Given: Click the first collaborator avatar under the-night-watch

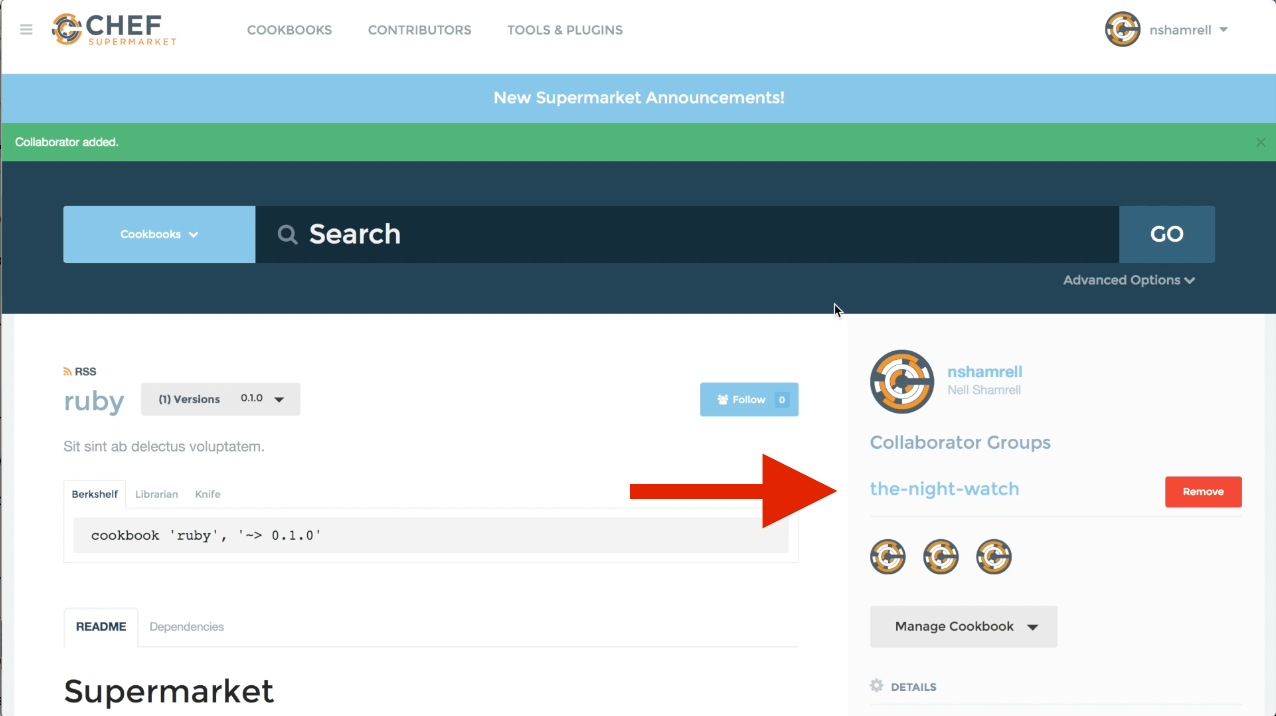Looking at the screenshot, I should coord(888,556).
